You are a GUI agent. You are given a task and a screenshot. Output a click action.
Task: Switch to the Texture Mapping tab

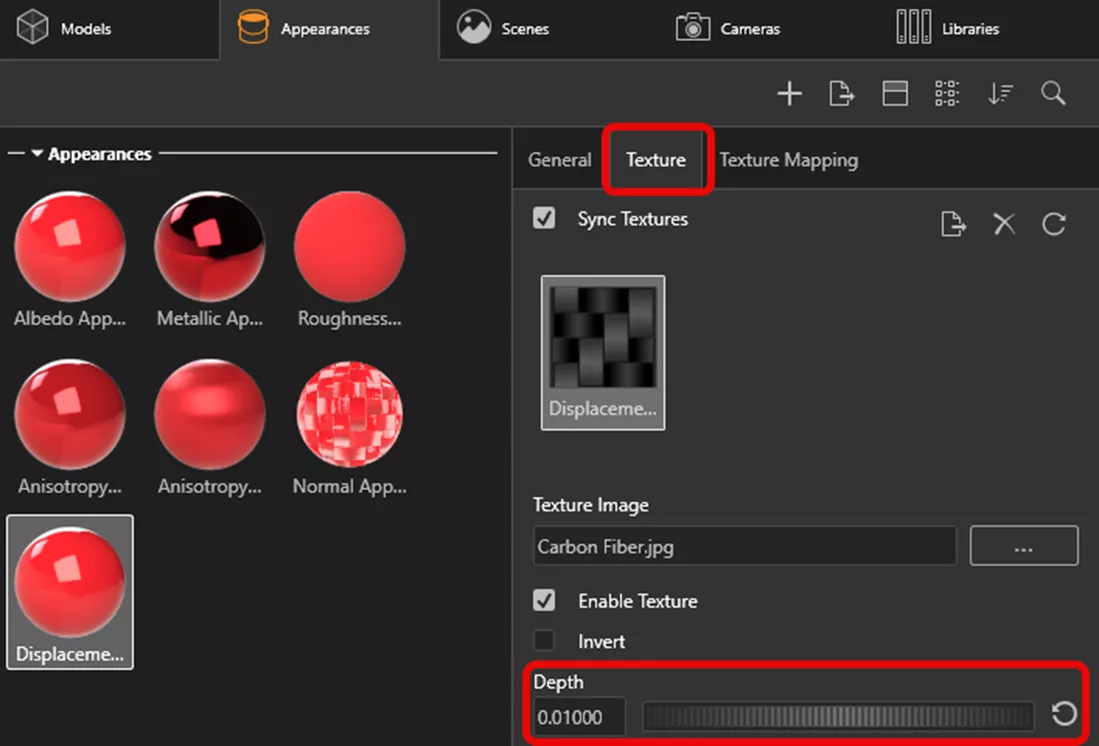point(788,160)
